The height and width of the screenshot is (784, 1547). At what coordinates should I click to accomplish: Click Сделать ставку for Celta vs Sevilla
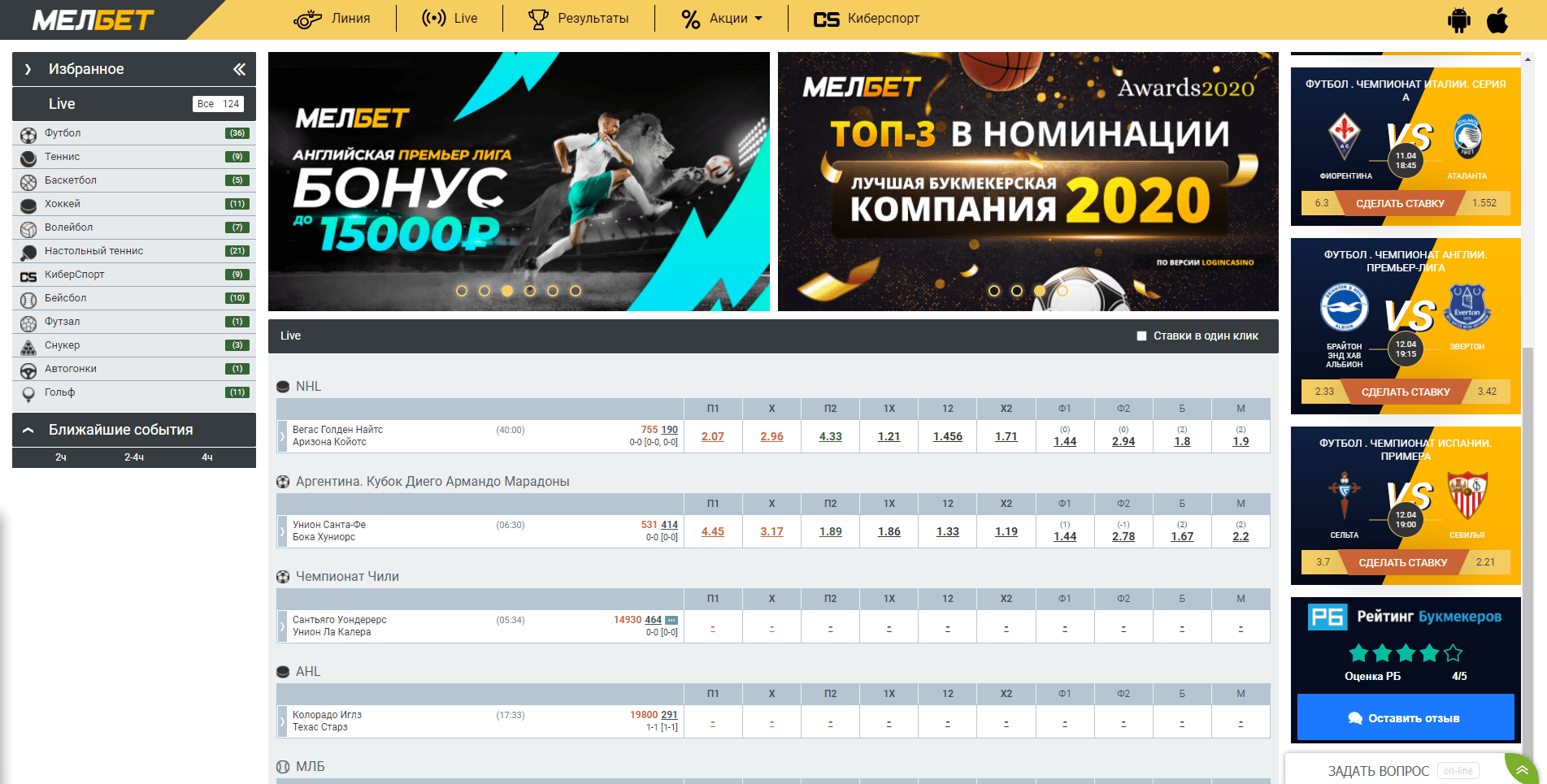click(1402, 562)
